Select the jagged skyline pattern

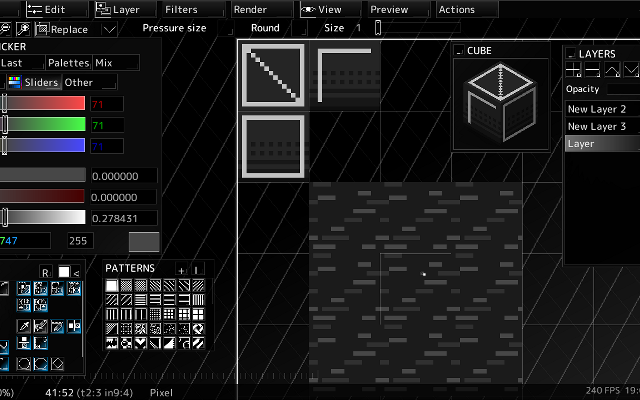[x=112, y=343]
